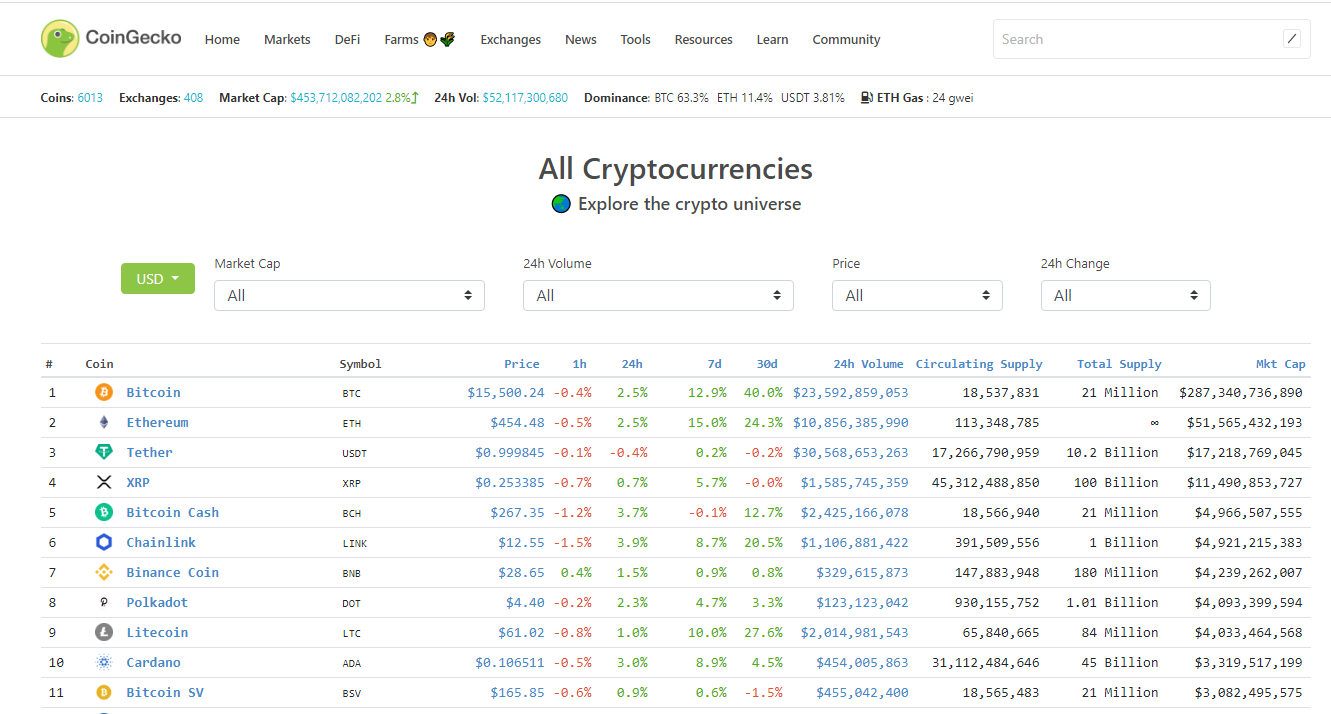Click the Binance Coin icon
The image size is (1331, 714).
(104, 572)
